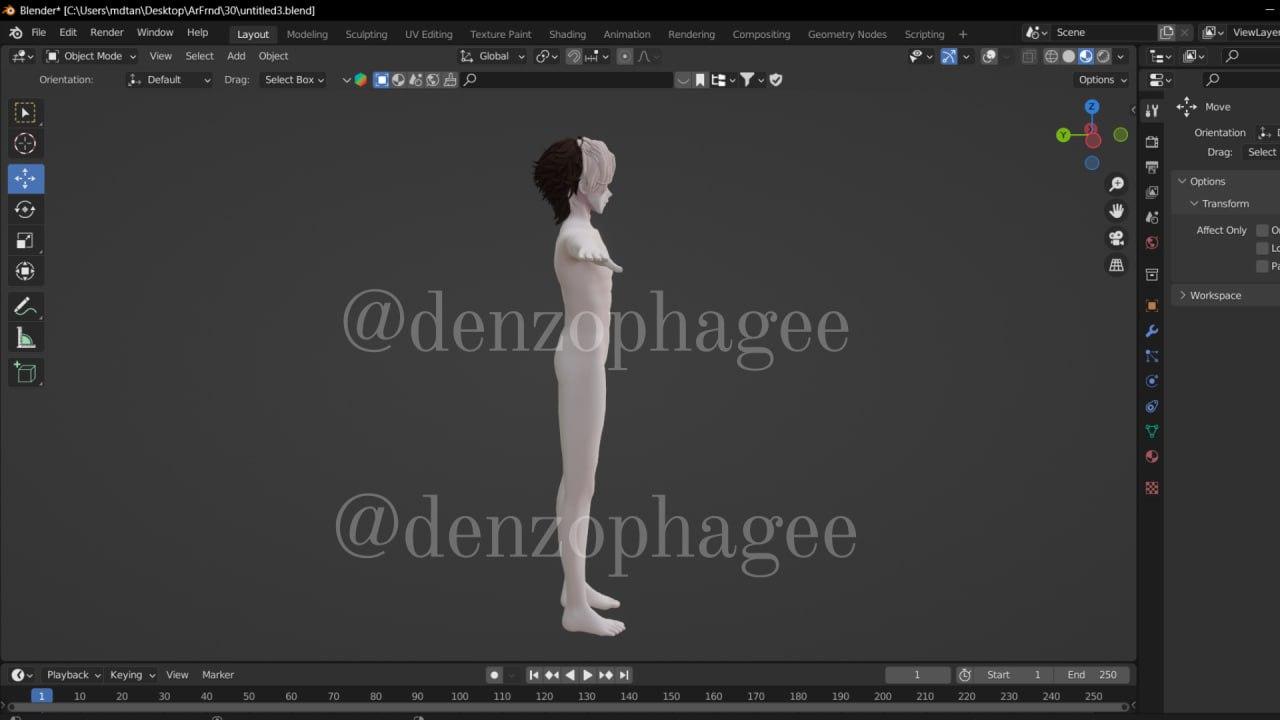Pick the Measure ruler tool
Screen dimensions: 1280x720
tap(26, 338)
